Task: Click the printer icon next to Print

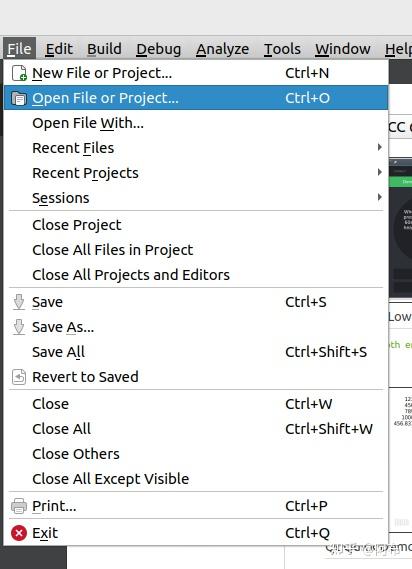Action: [x=19, y=506]
